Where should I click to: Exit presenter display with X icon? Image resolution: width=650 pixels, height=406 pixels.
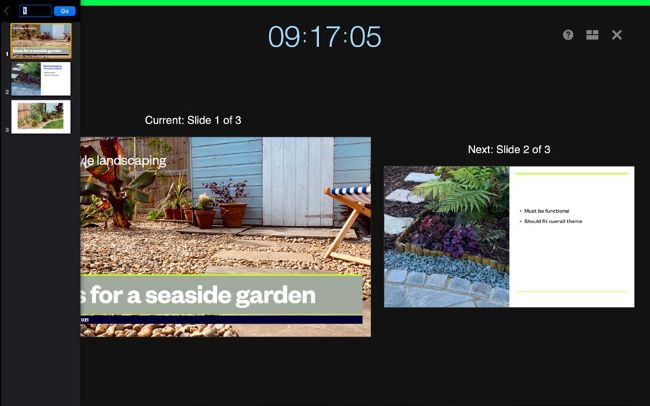[x=617, y=35]
